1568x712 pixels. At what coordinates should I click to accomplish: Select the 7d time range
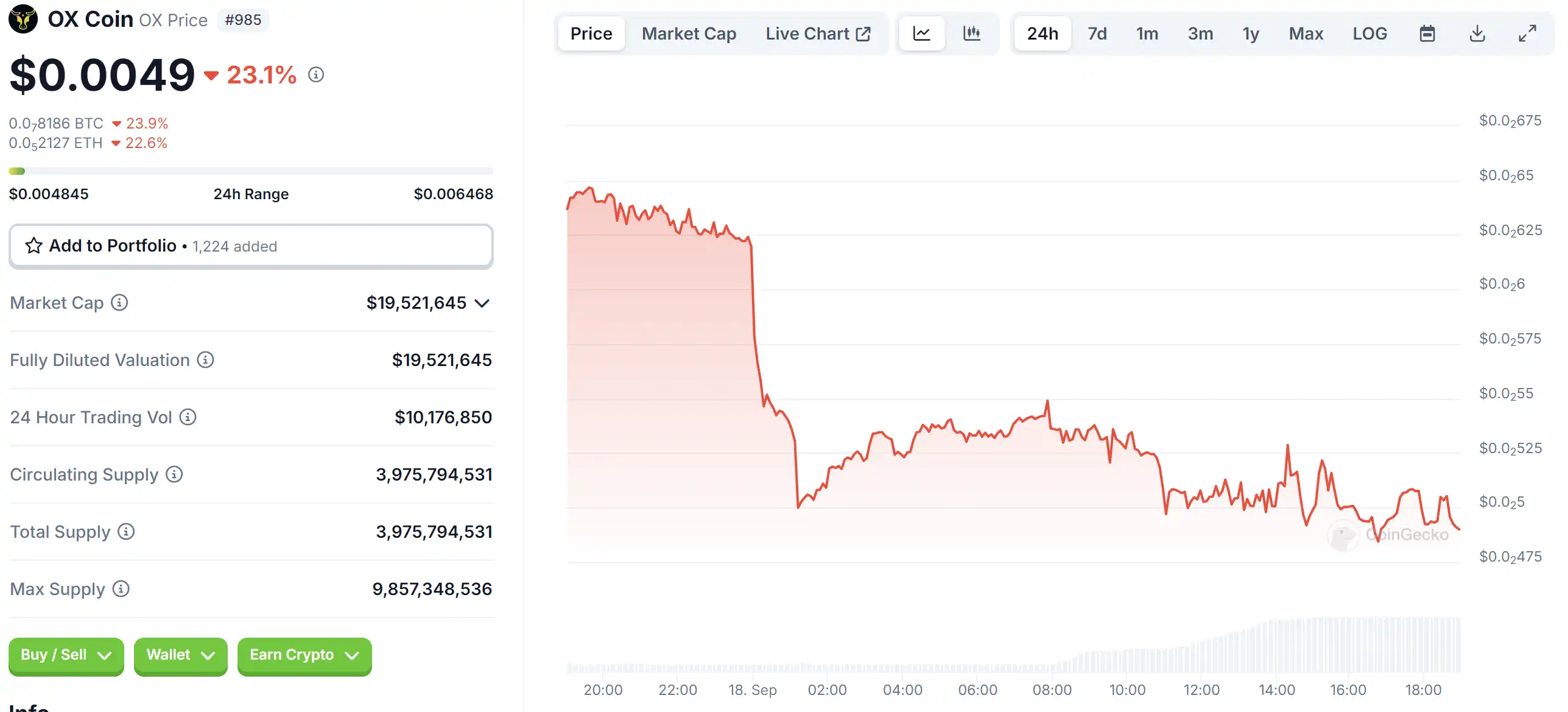coord(1097,33)
